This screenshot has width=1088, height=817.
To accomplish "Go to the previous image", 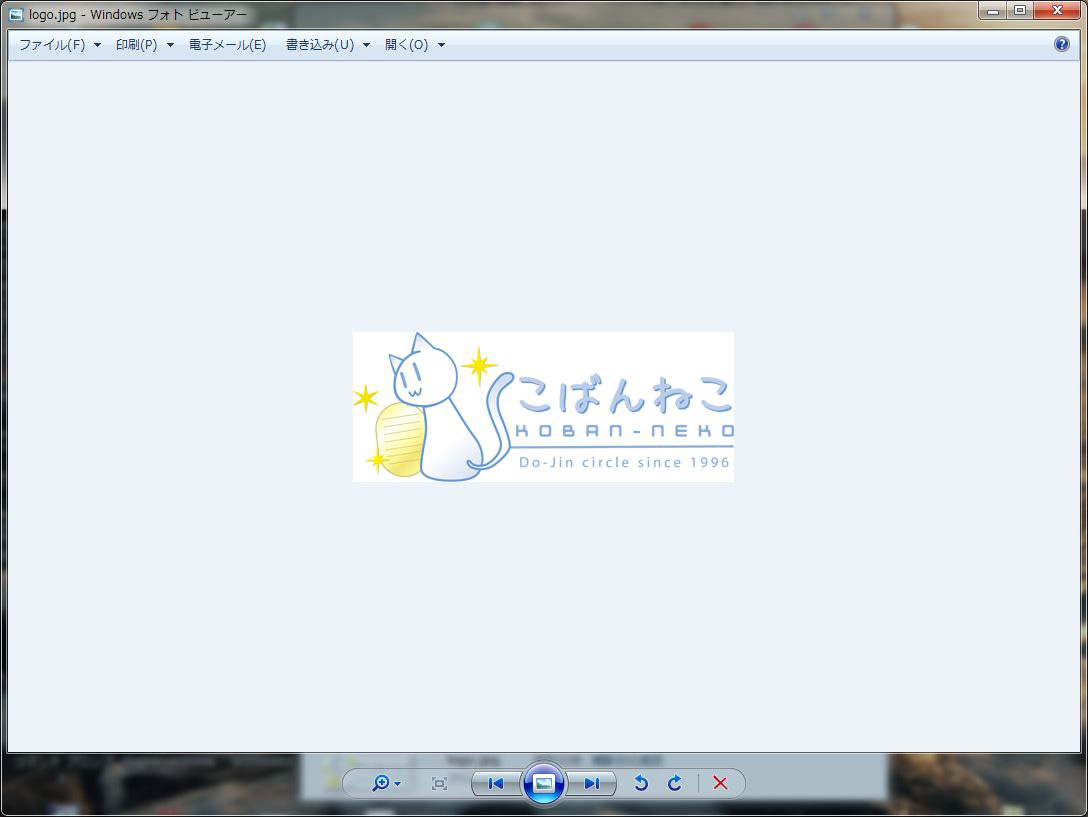I will 495,784.
